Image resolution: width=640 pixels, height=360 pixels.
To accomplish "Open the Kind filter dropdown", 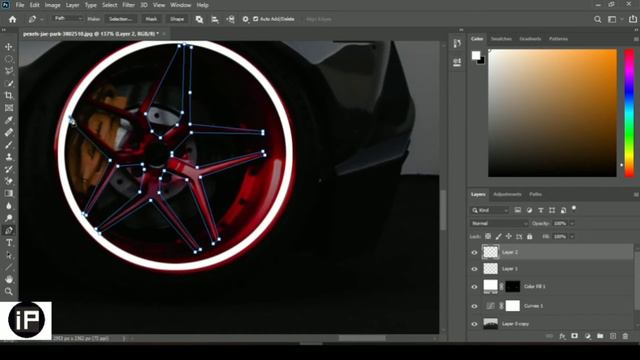I will pyautogui.click(x=489, y=210).
